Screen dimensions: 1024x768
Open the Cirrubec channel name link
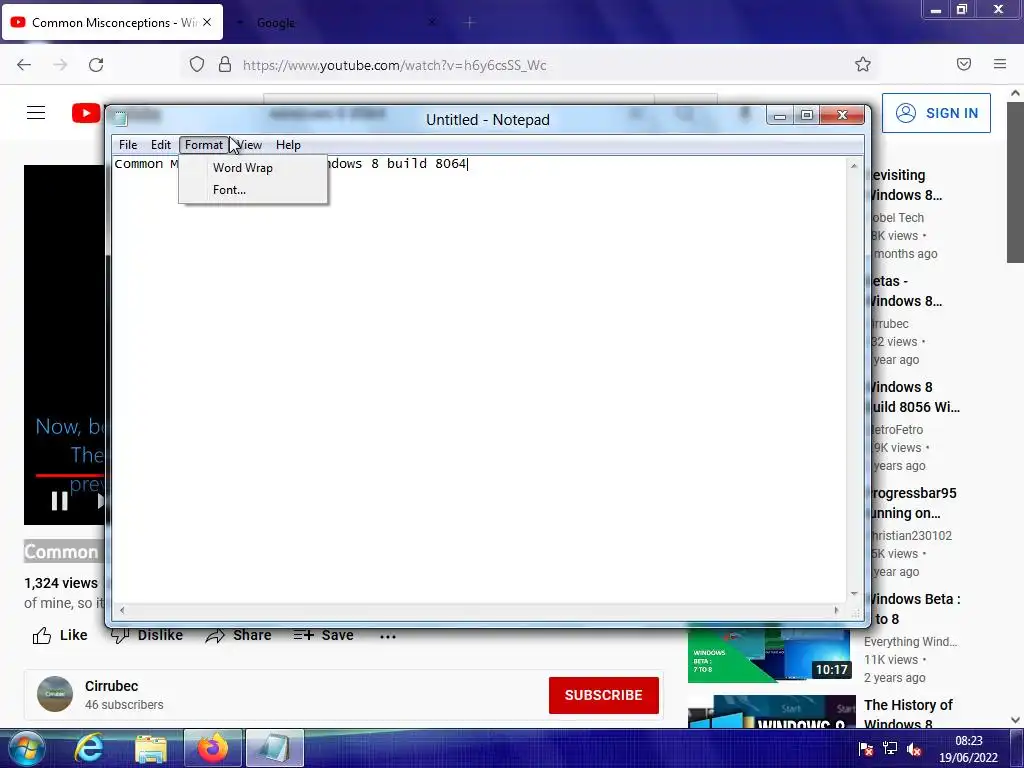point(112,686)
